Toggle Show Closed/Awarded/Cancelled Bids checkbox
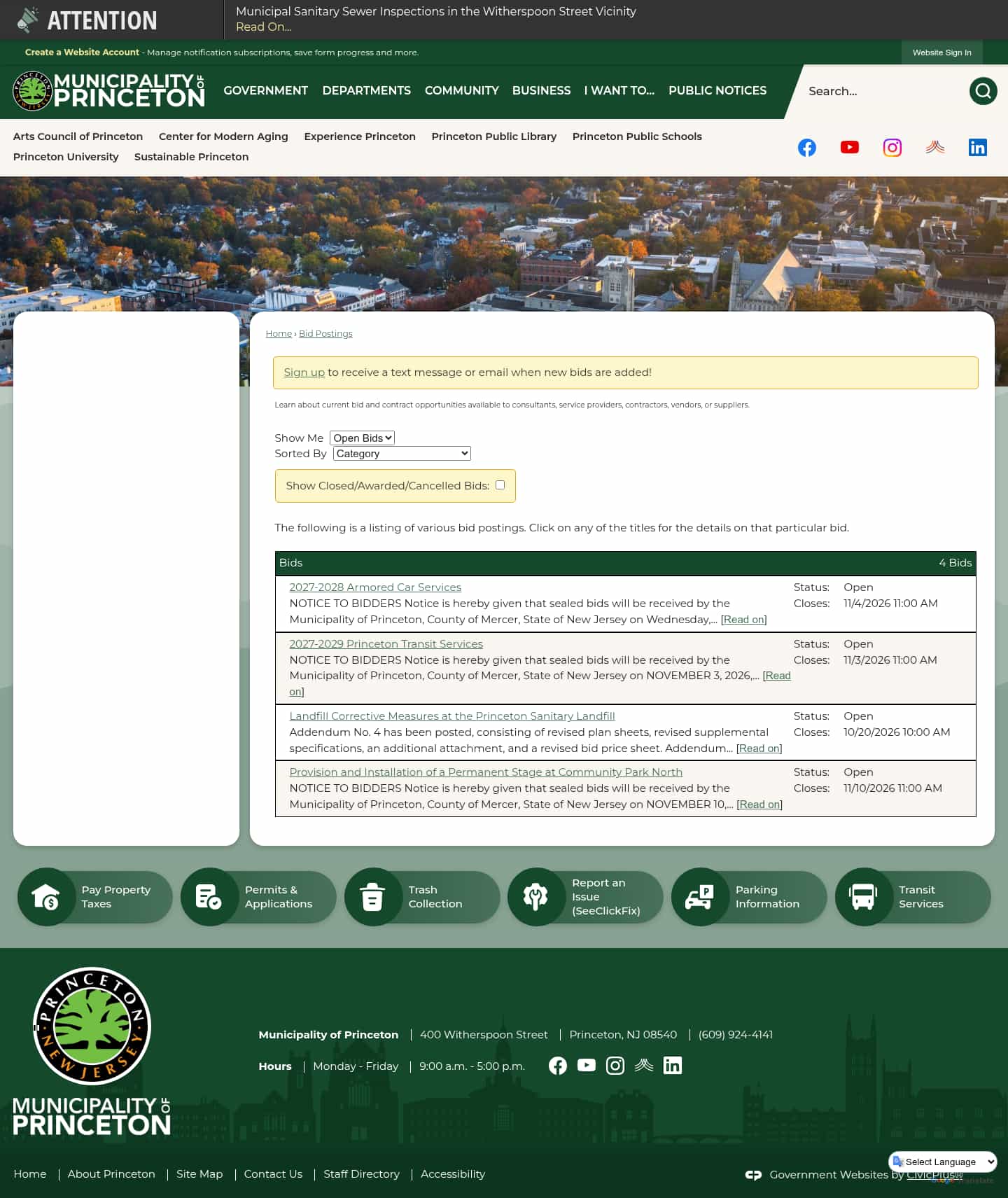Image resolution: width=1008 pixels, height=1198 pixels. (x=500, y=485)
